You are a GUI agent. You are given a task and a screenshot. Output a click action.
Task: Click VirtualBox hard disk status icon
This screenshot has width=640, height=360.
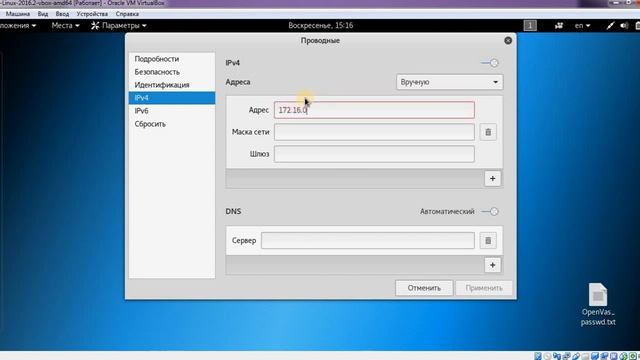pyautogui.click(x=538, y=356)
